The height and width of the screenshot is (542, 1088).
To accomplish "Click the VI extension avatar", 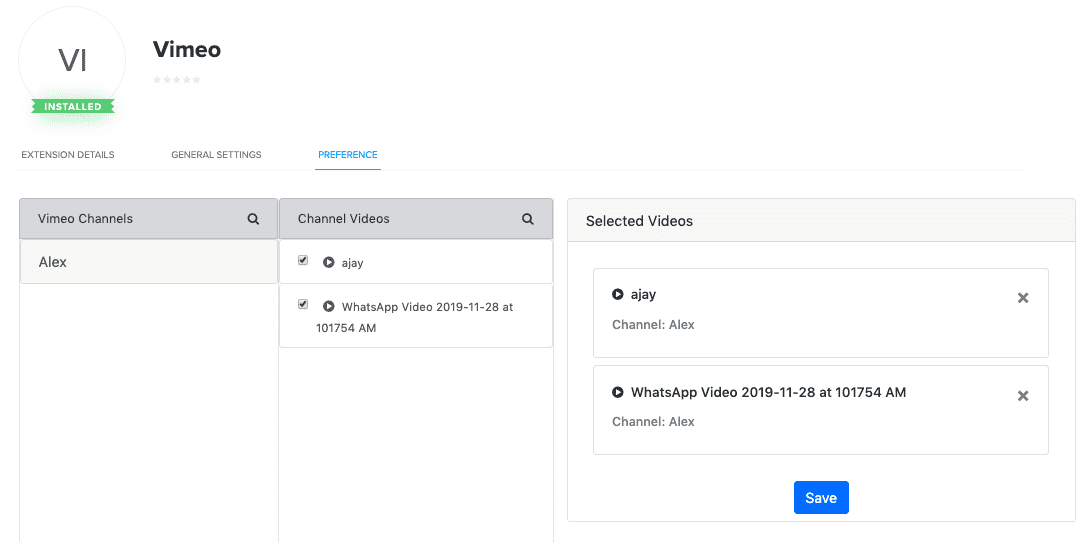I will (72, 61).
